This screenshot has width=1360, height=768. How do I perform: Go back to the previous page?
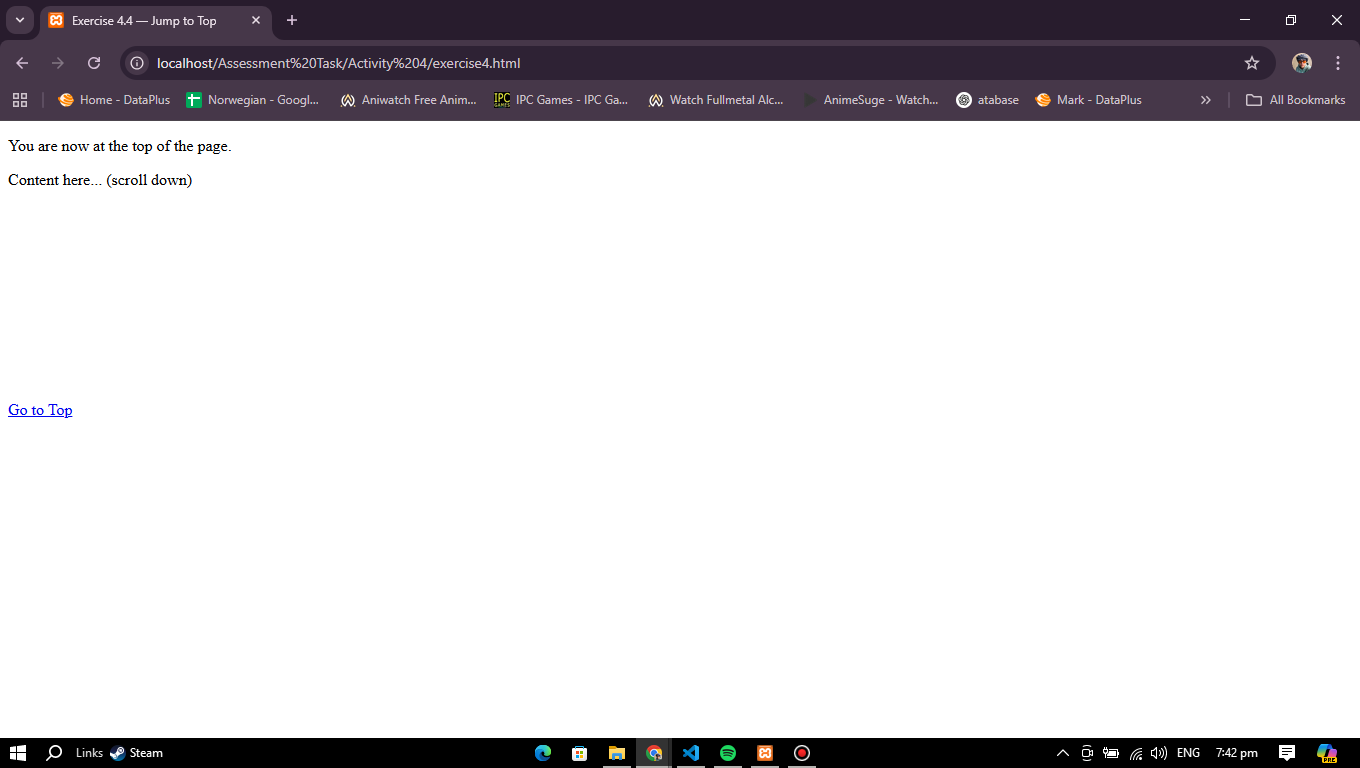tap(22, 63)
